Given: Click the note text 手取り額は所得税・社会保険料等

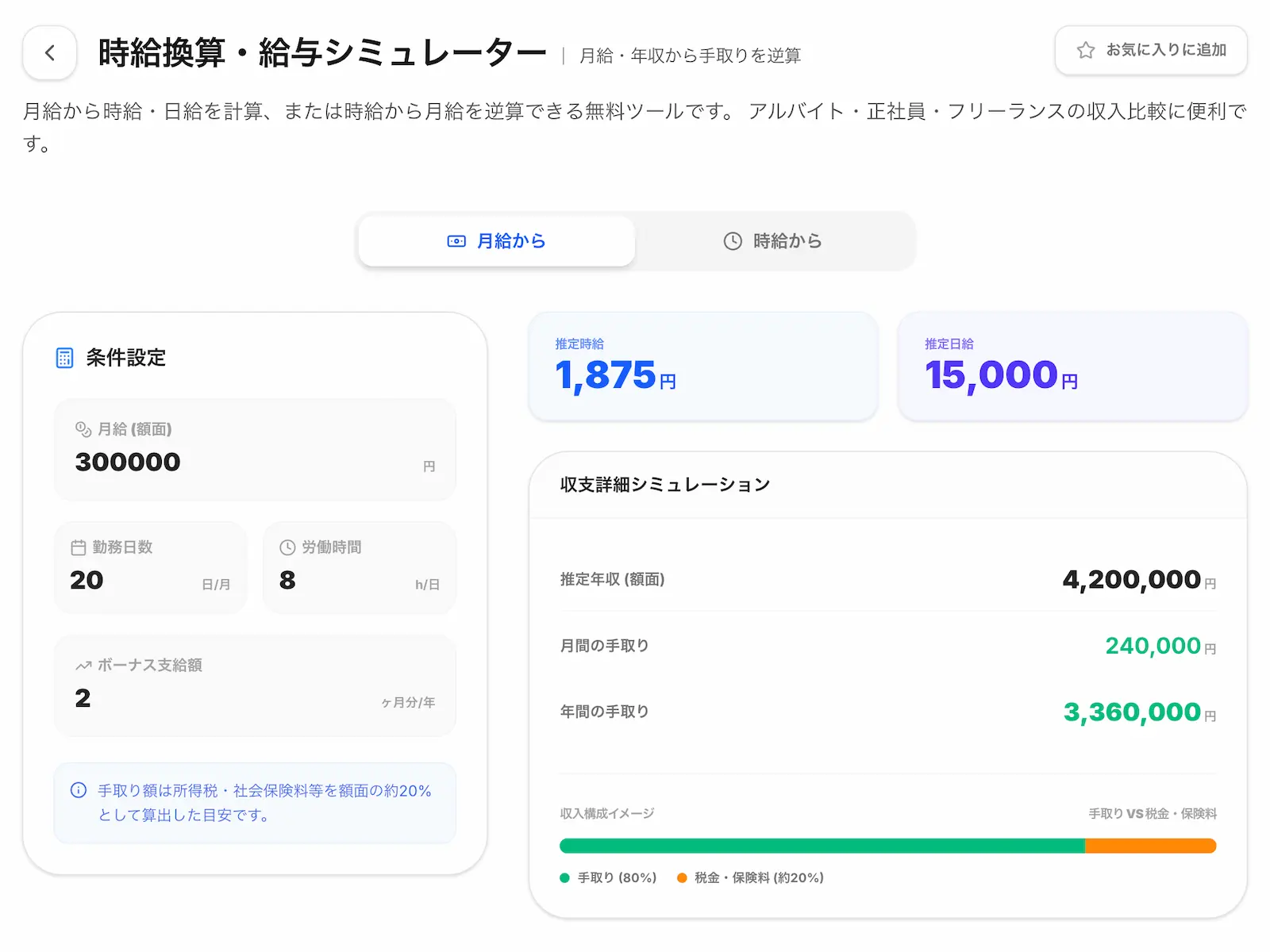Looking at the screenshot, I should [264, 803].
